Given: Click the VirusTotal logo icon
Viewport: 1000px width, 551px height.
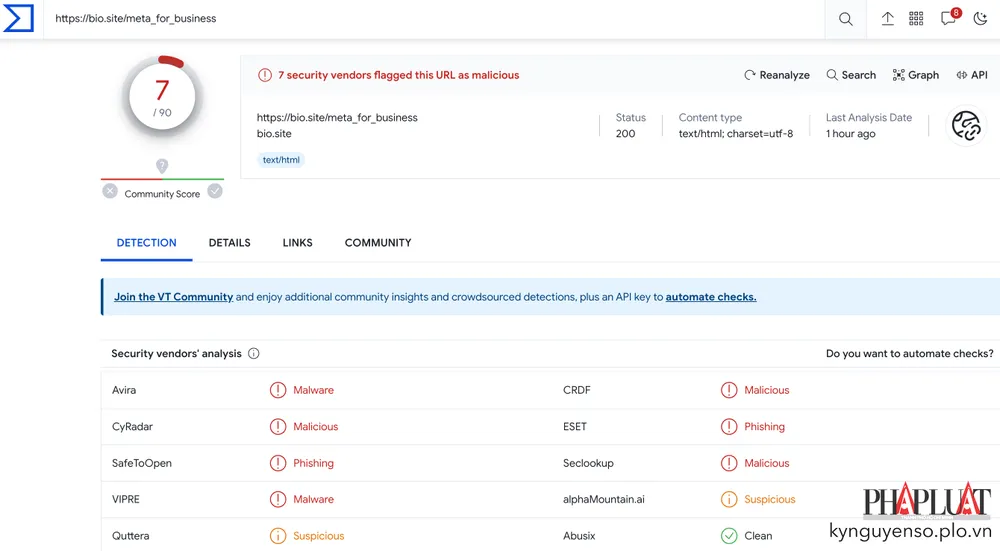Looking at the screenshot, I should 18,18.
